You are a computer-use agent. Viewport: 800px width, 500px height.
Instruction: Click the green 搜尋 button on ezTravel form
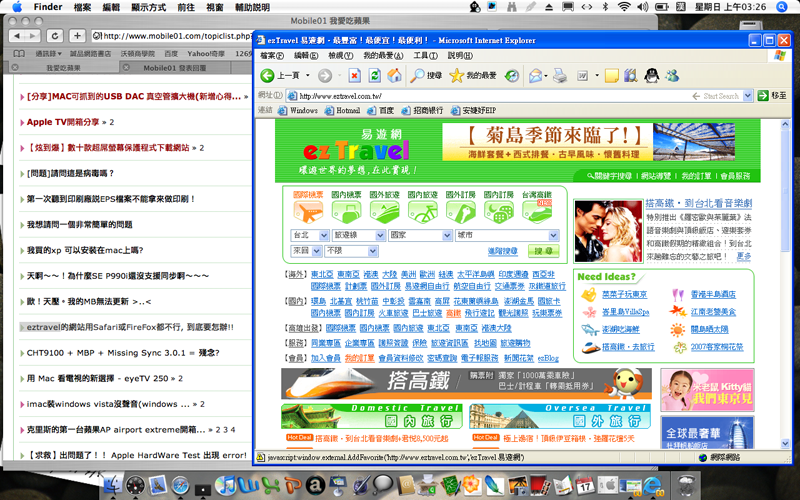click(543, 251)
